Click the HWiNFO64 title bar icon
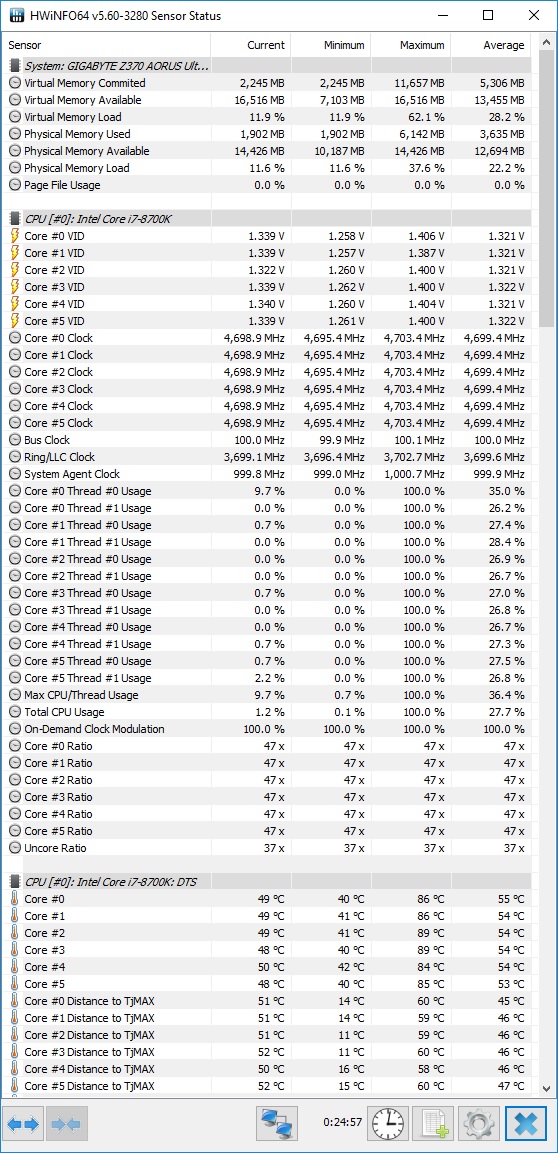The image size is (558, 1153). [14, 15]
